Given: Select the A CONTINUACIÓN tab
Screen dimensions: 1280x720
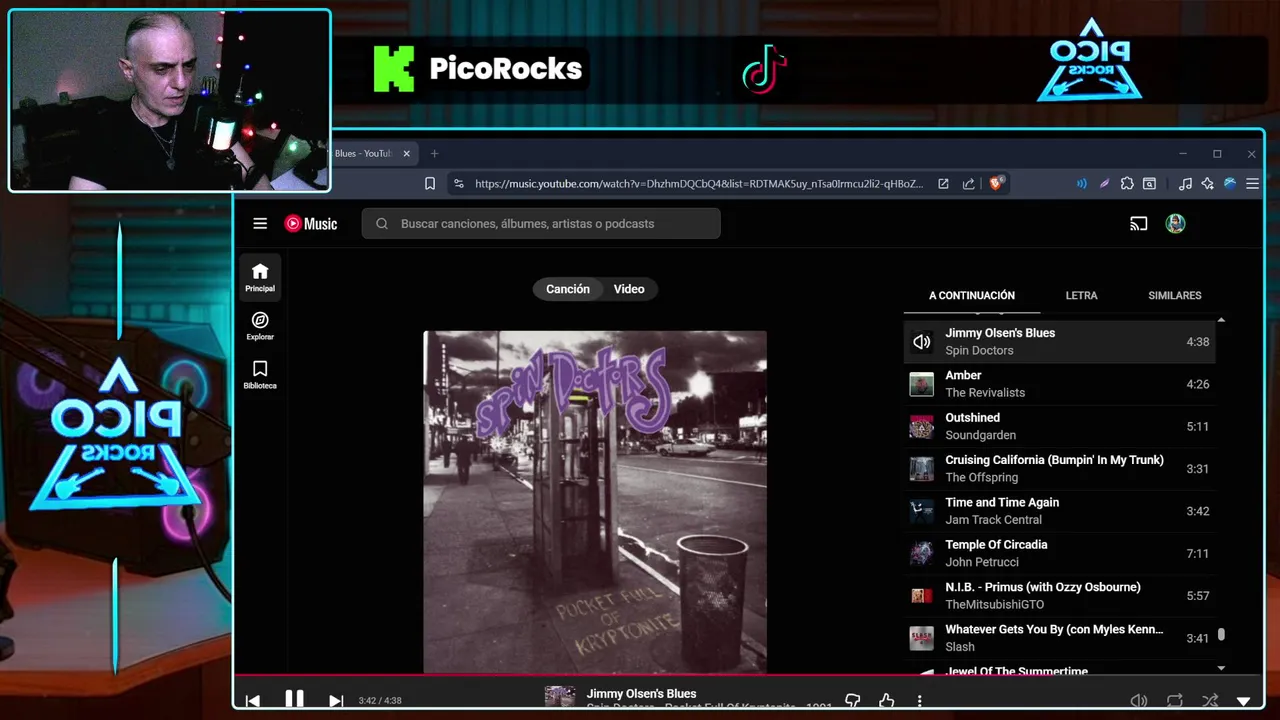Looking at the screenshot, I should pos(972,296).
